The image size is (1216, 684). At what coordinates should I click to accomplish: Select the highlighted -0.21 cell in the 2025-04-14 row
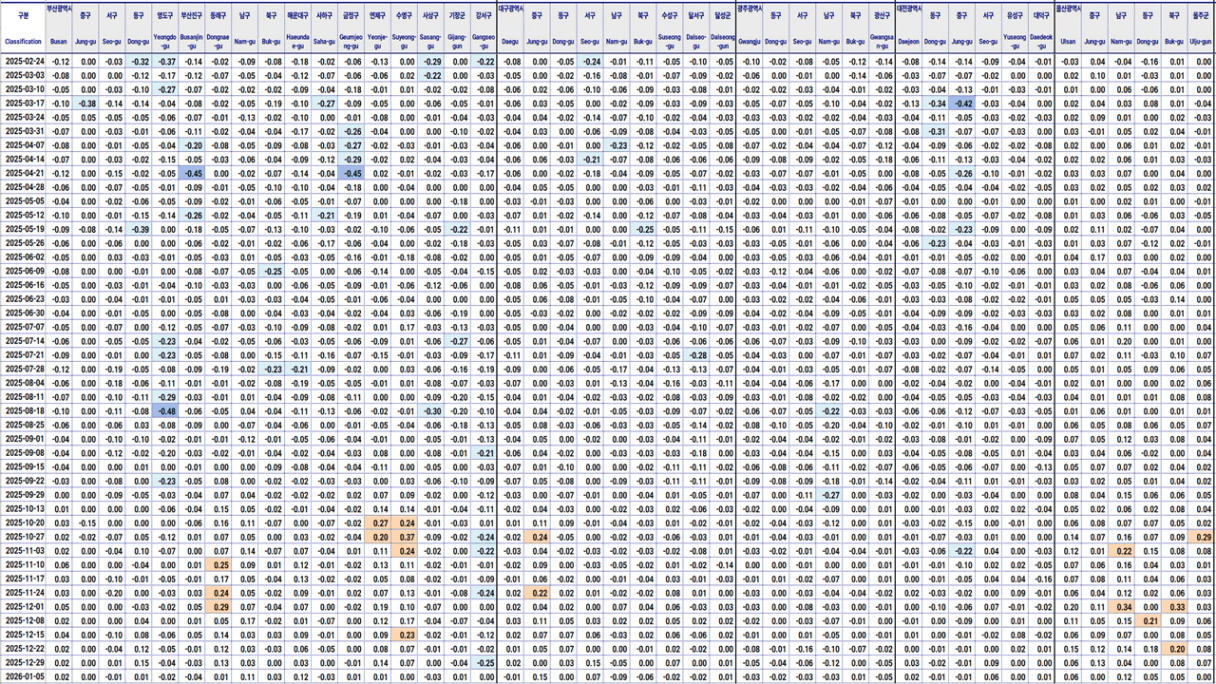[x=590, y=159]
